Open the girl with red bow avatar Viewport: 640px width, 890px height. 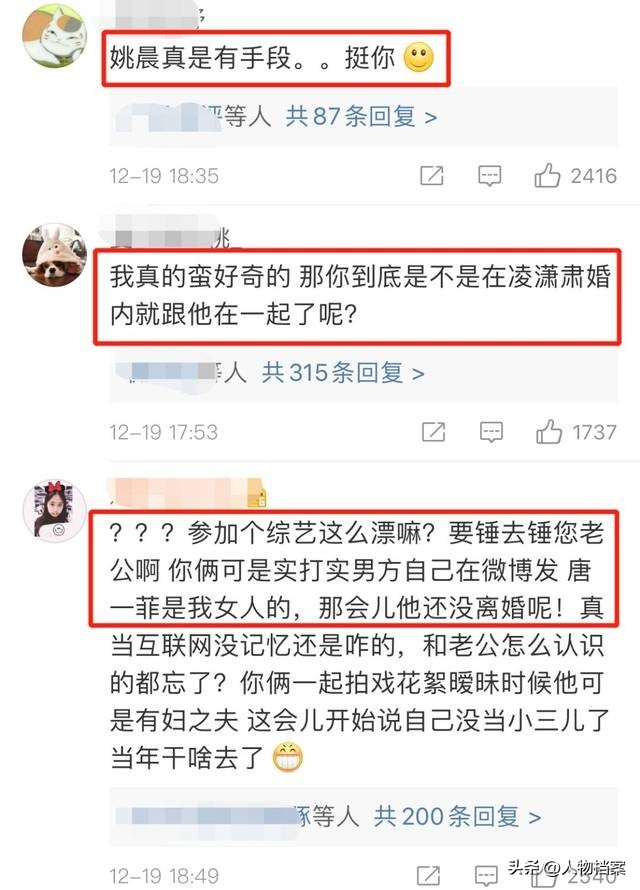(54, 511)
